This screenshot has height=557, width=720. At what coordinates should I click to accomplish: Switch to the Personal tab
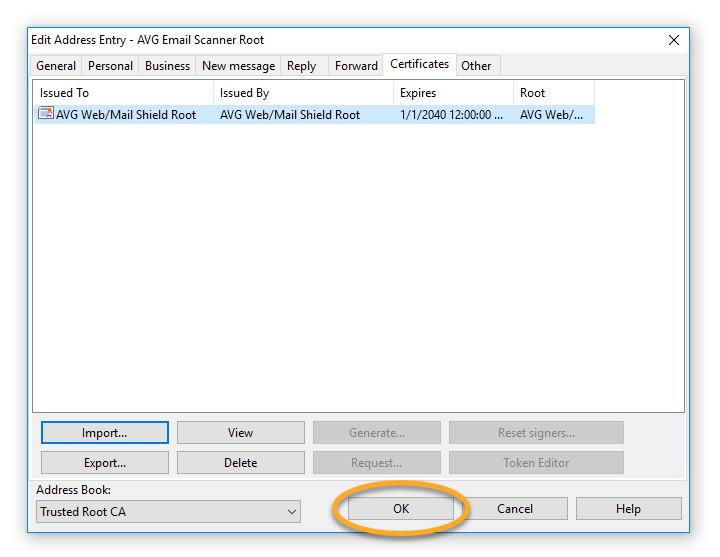coord(110,66)
